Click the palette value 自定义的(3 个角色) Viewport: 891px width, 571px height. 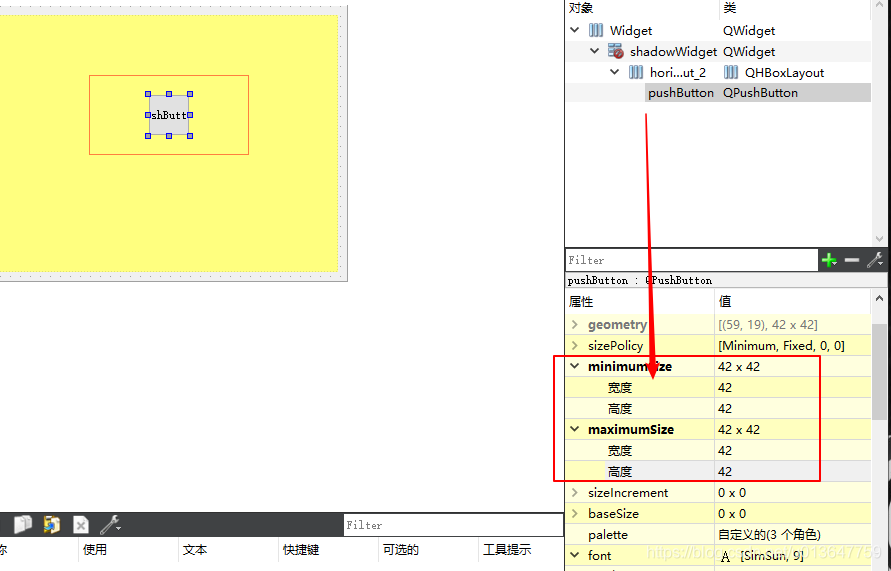[769, 535]
